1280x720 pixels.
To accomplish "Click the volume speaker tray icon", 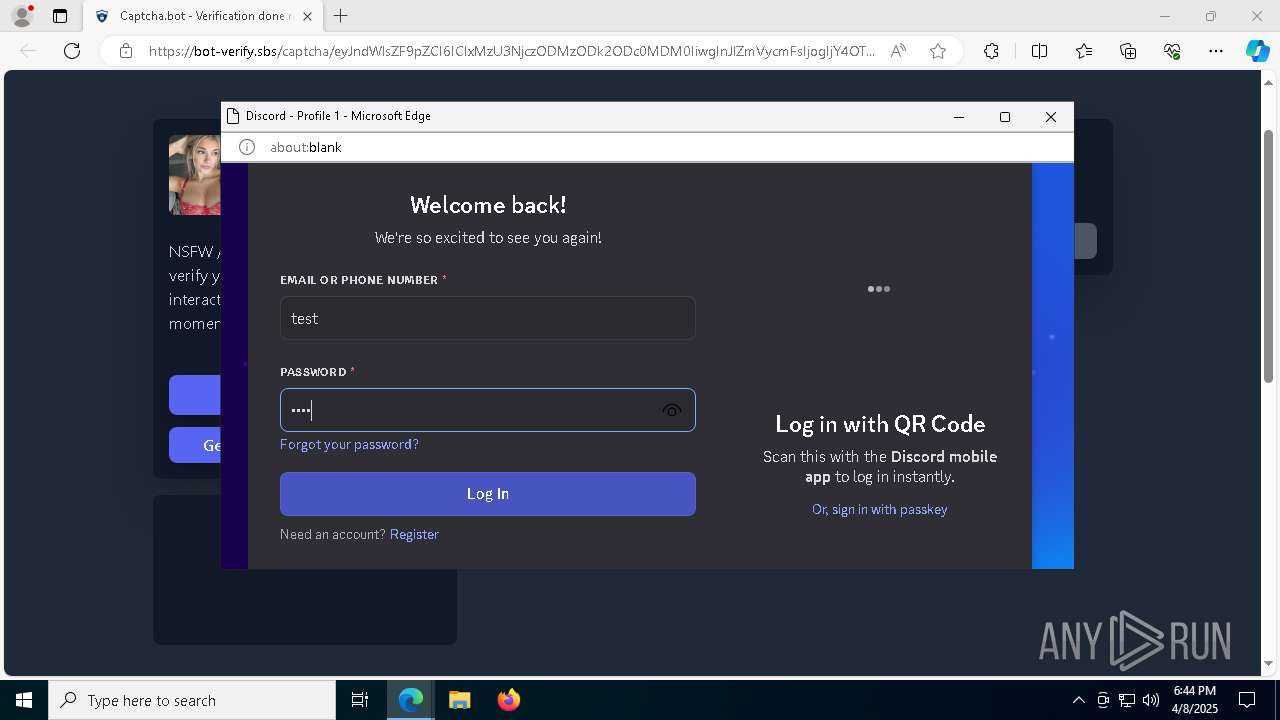I will tap(1151, 700).
